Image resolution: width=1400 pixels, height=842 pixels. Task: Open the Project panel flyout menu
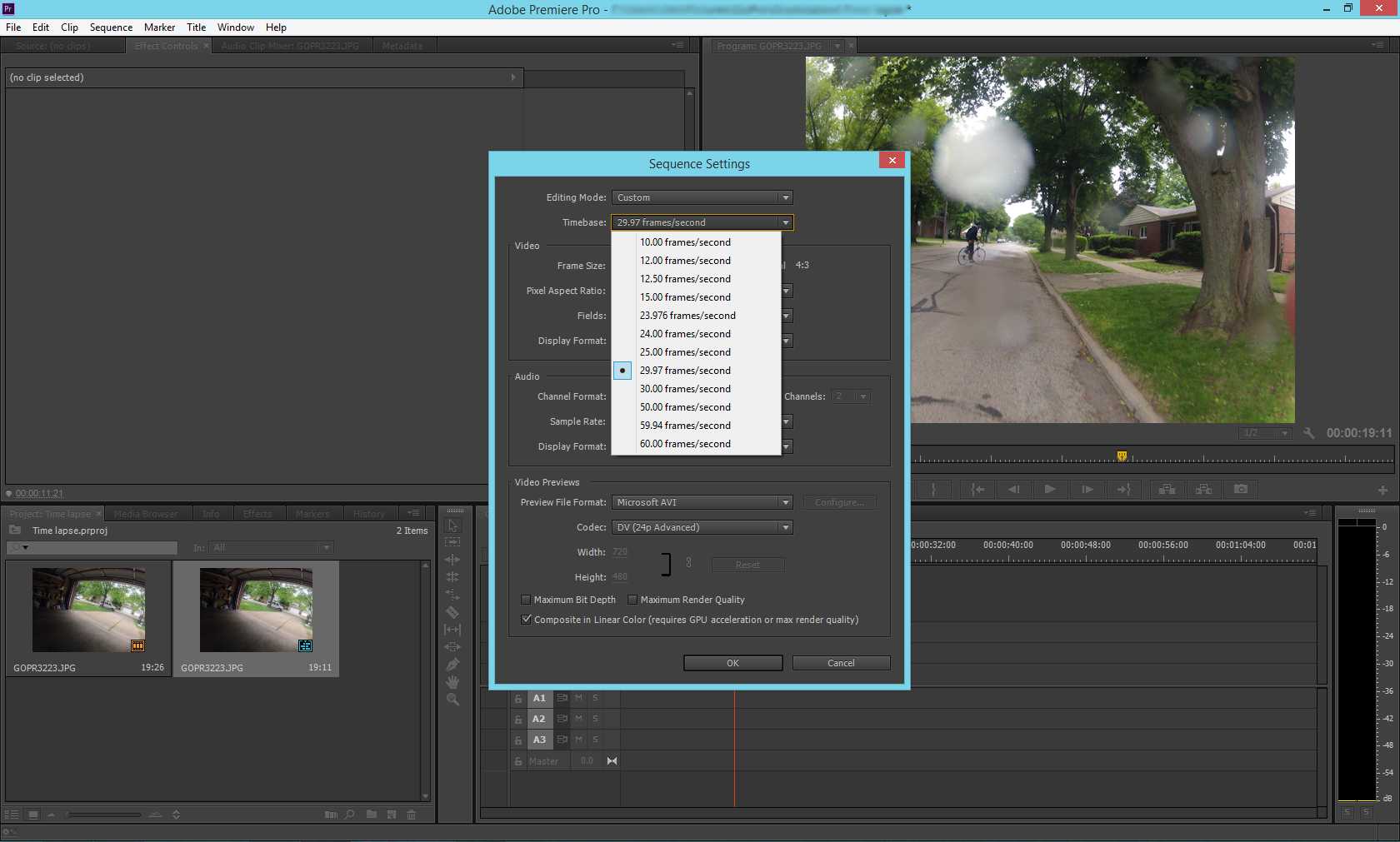(413, 514)
